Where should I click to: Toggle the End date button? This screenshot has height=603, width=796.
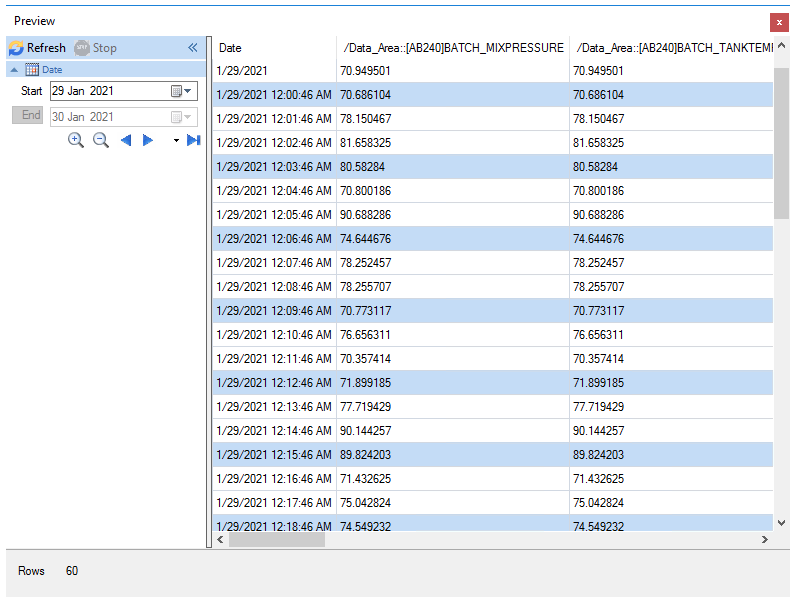27,115
